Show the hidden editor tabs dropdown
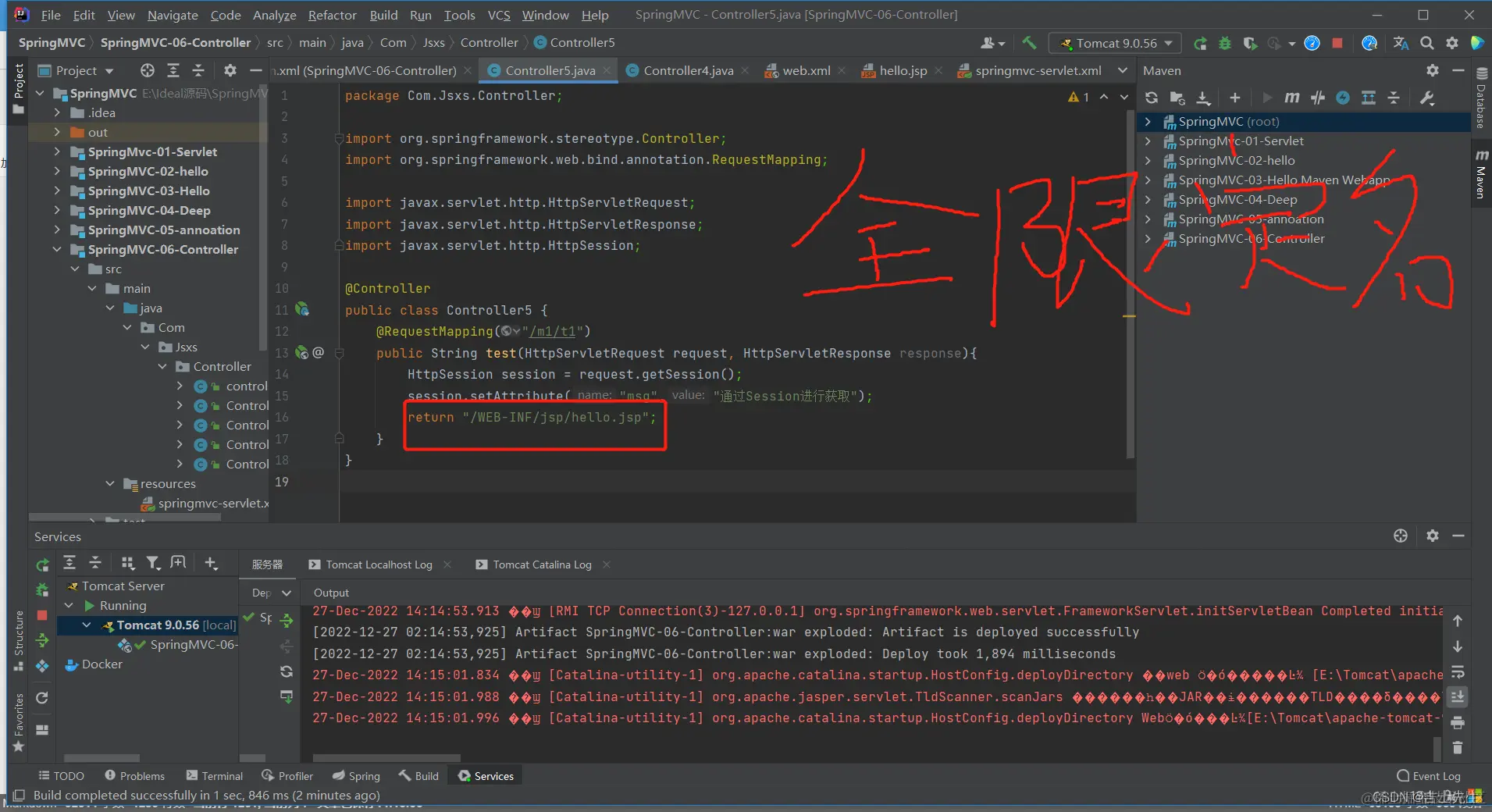This screenshot has width=1492, height=812. [x=1123, y=70]
